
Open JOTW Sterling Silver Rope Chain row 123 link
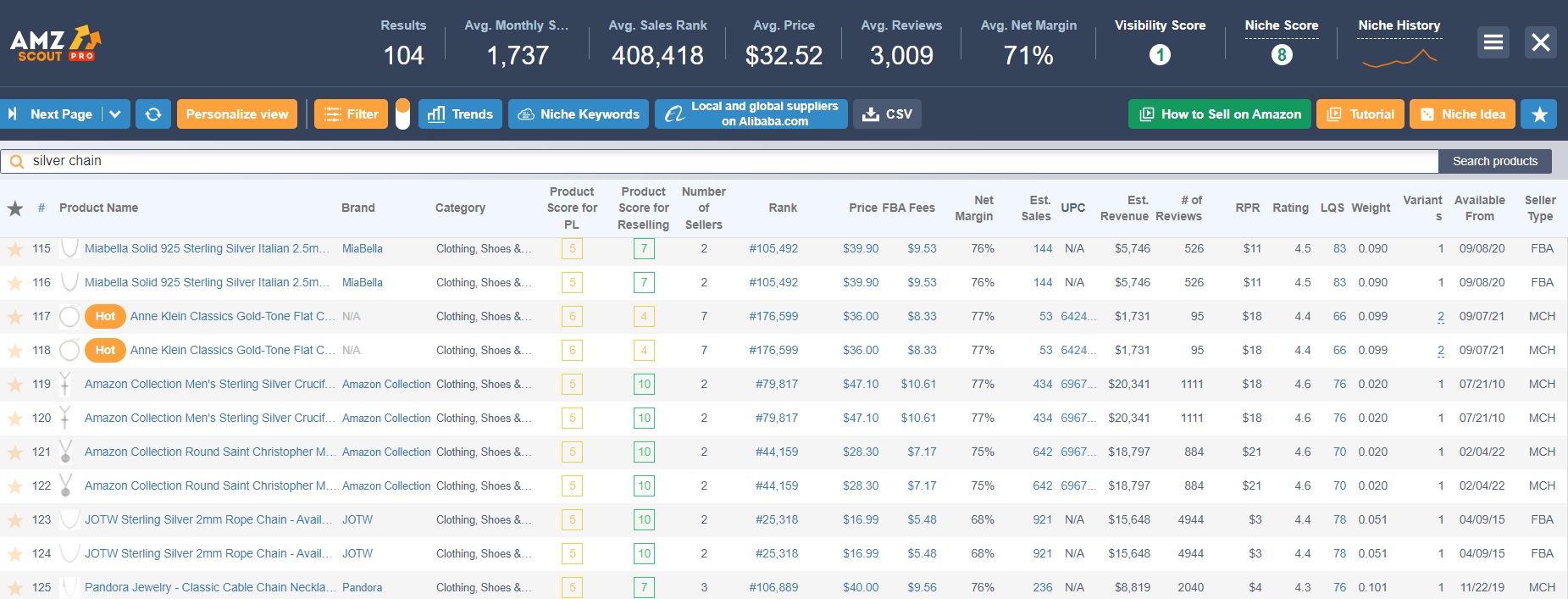pyautogui.click(x=203, y=519)
